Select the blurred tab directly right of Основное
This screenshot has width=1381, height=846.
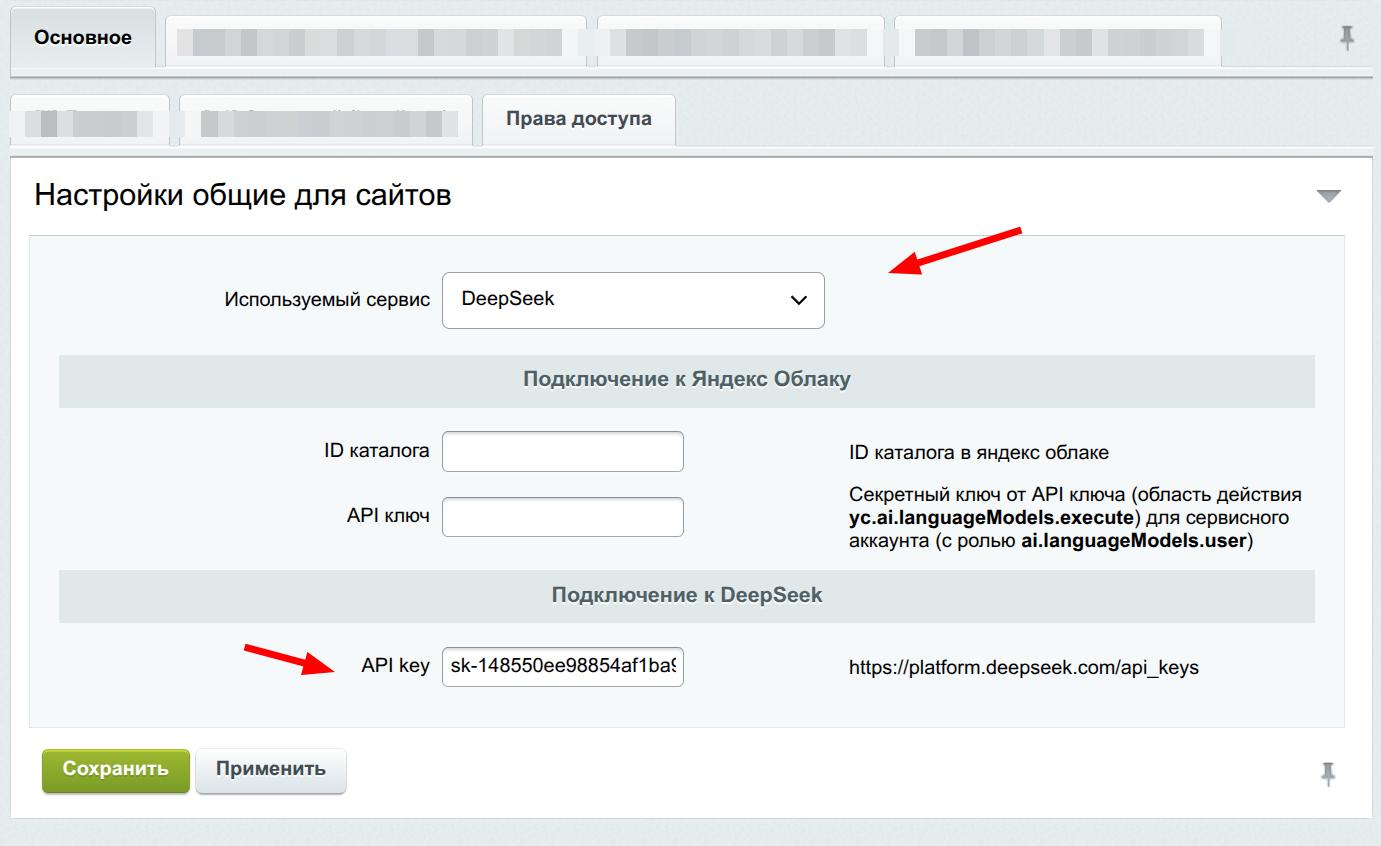(x=375, y=41)
